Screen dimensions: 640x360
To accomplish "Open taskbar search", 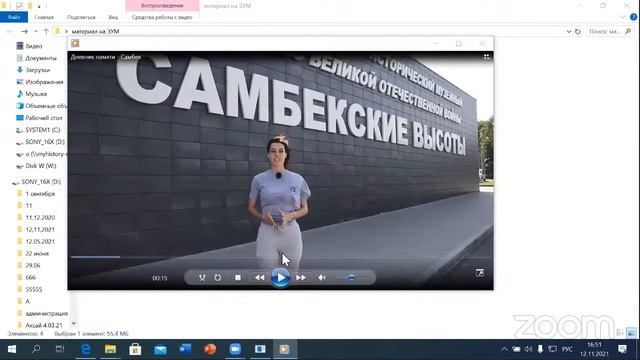I will pos(36,349).
